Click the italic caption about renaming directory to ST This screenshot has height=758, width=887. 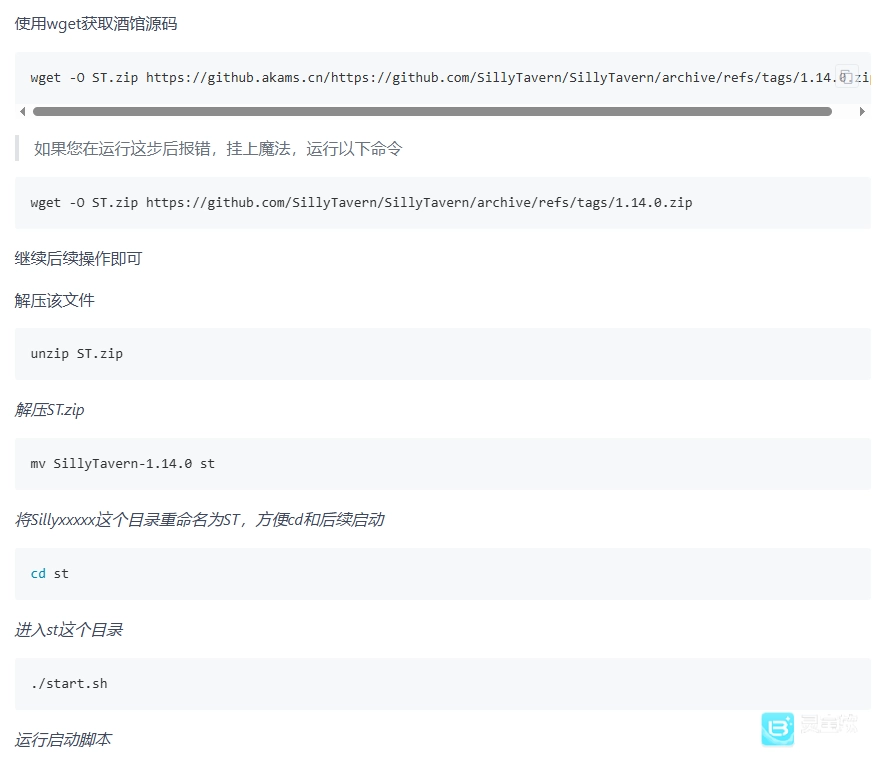click(x=199, y=520)
